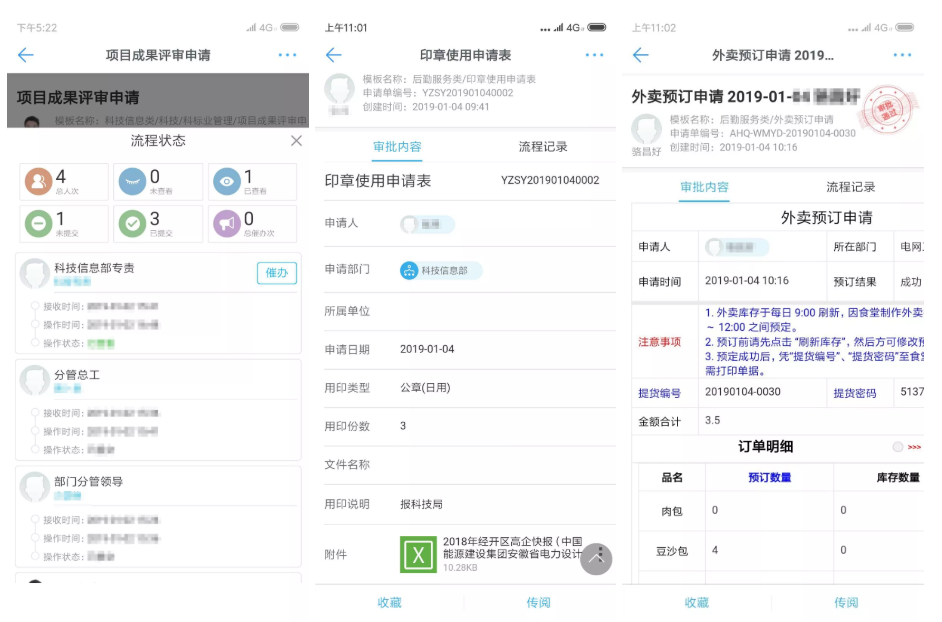Click 收藏 in 外卖预订申请 screen

click(x=696, y=602)
